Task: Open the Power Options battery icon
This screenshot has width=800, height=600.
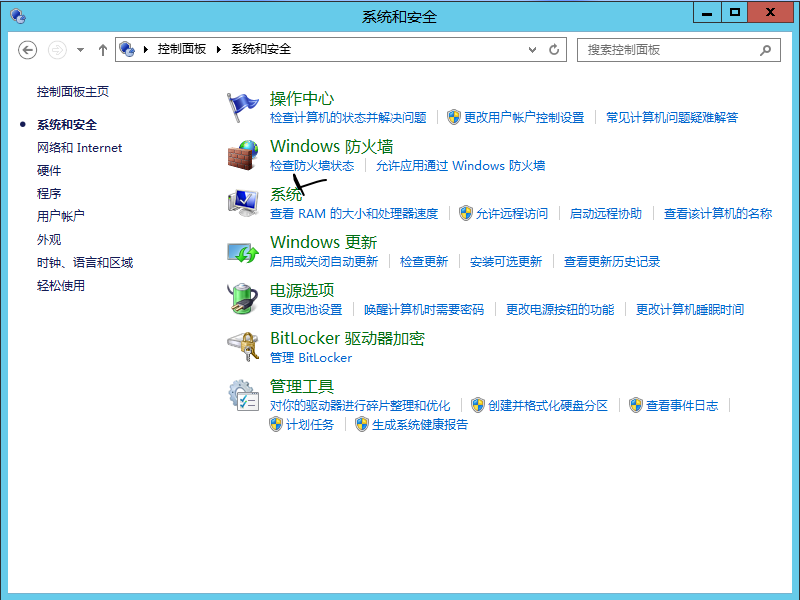Action: (243, 299)
